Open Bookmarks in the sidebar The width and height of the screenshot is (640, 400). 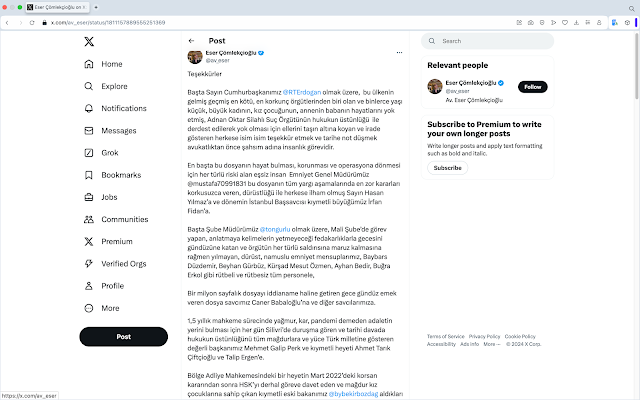click(113, 175)
